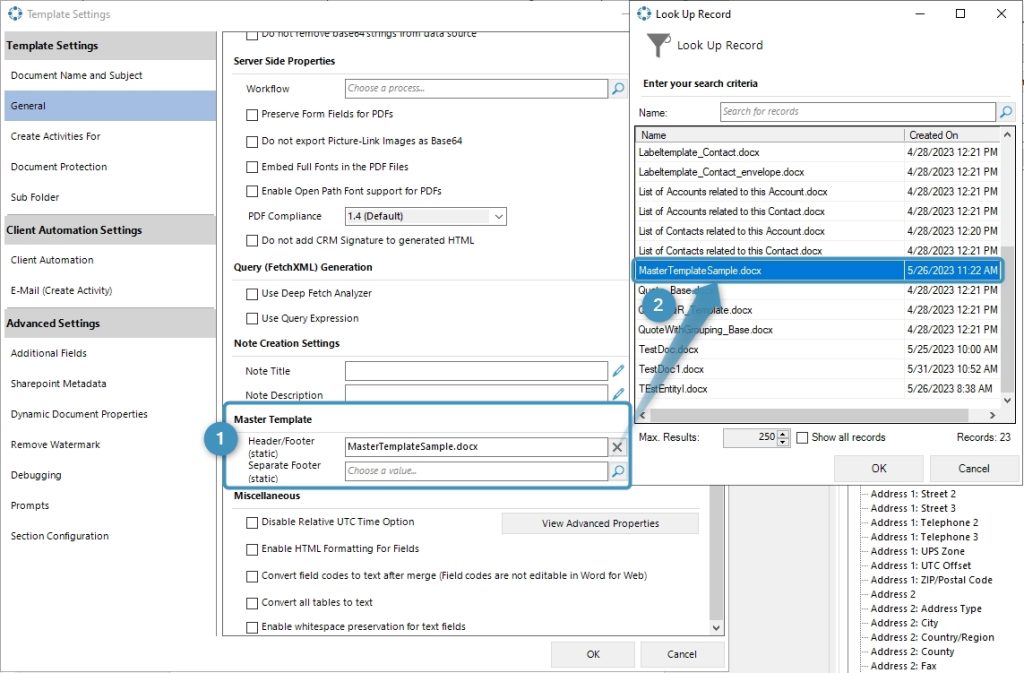This screenshot has height=673, width=1024.
Task: Cancel the Template Settings dialog
Action: 682,654
